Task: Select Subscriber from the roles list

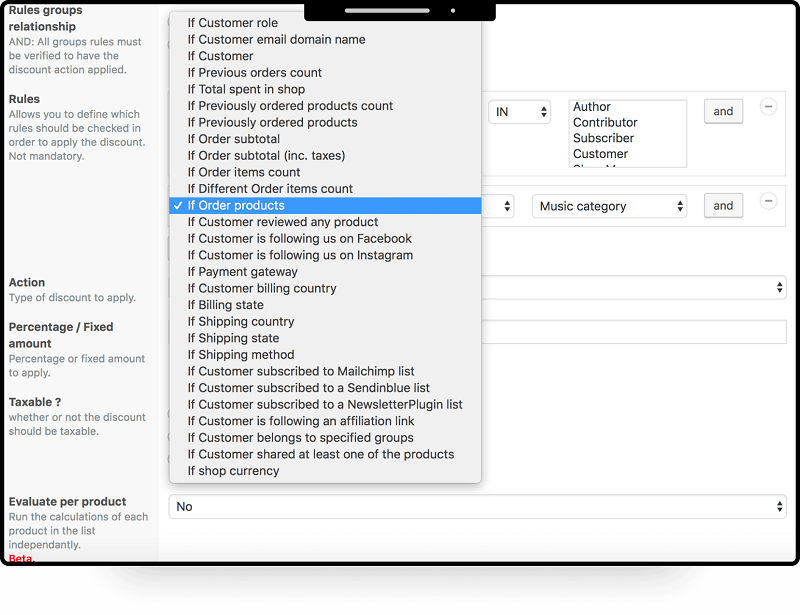Action: (598, 138)
